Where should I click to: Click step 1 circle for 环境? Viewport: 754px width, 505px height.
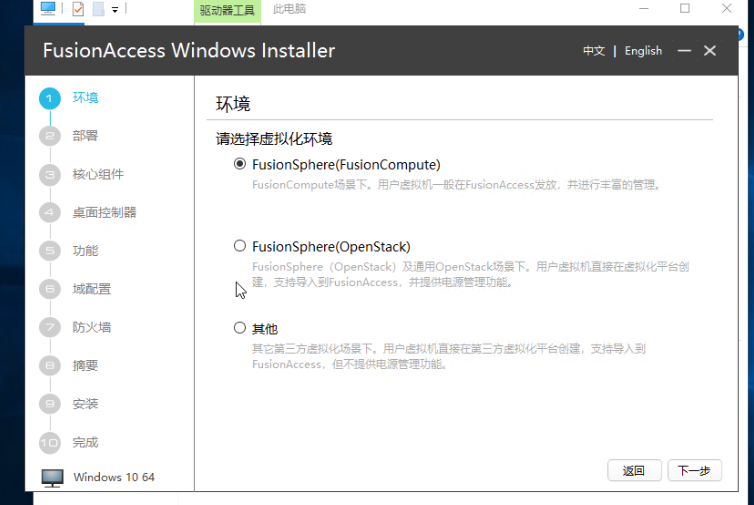point(50,98)
